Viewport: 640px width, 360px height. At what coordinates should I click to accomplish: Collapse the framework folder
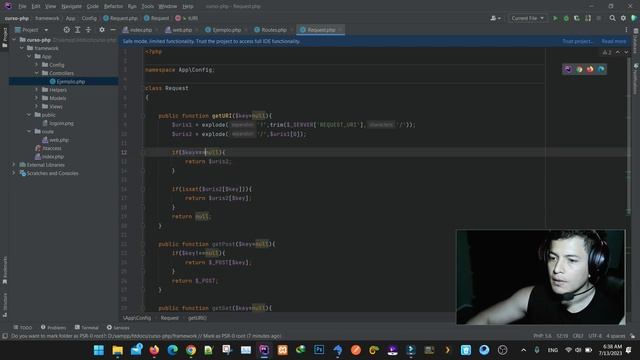pos(22,48)
